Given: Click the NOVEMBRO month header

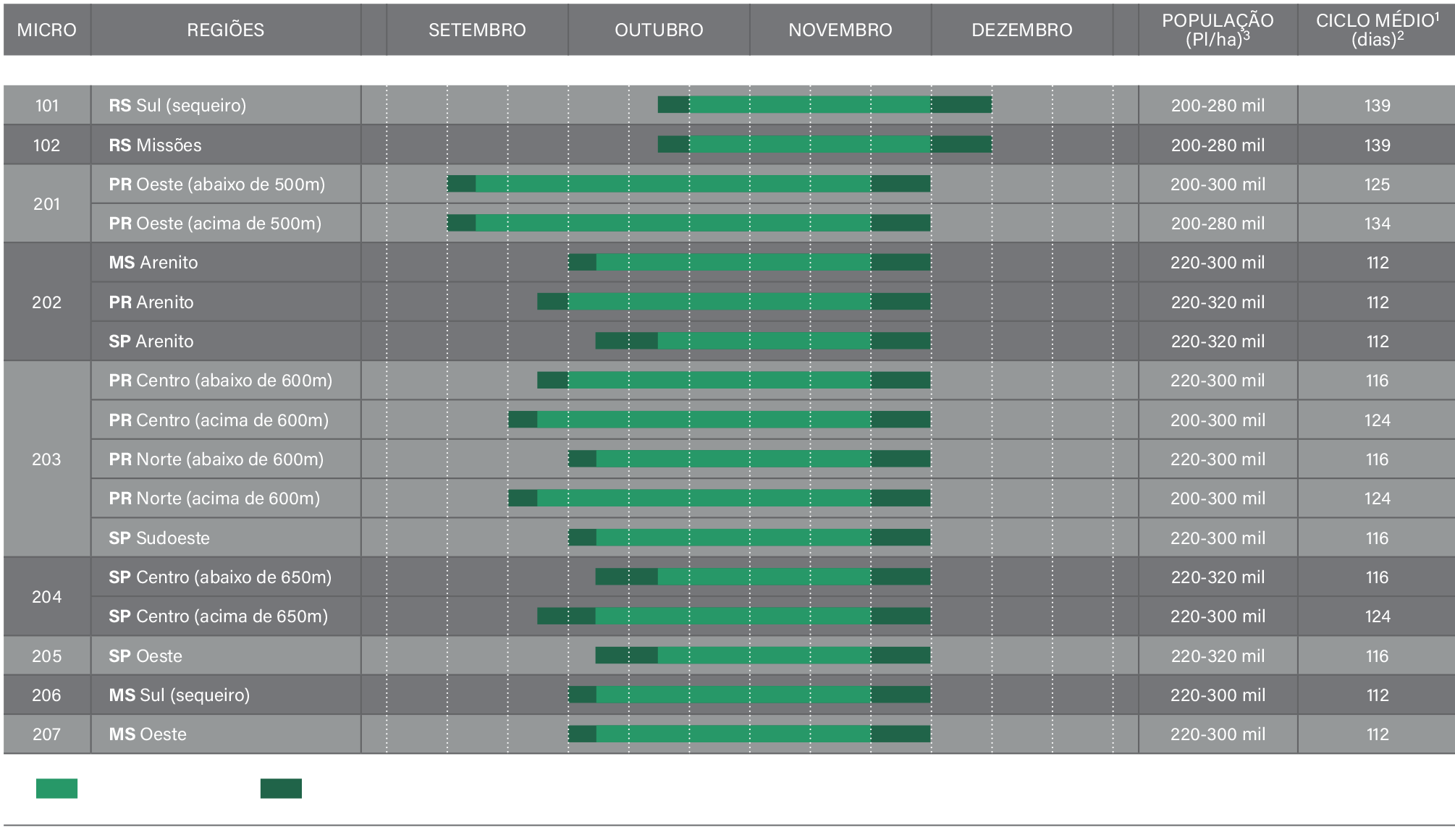Looking at the screenshot, I should 840,30.
